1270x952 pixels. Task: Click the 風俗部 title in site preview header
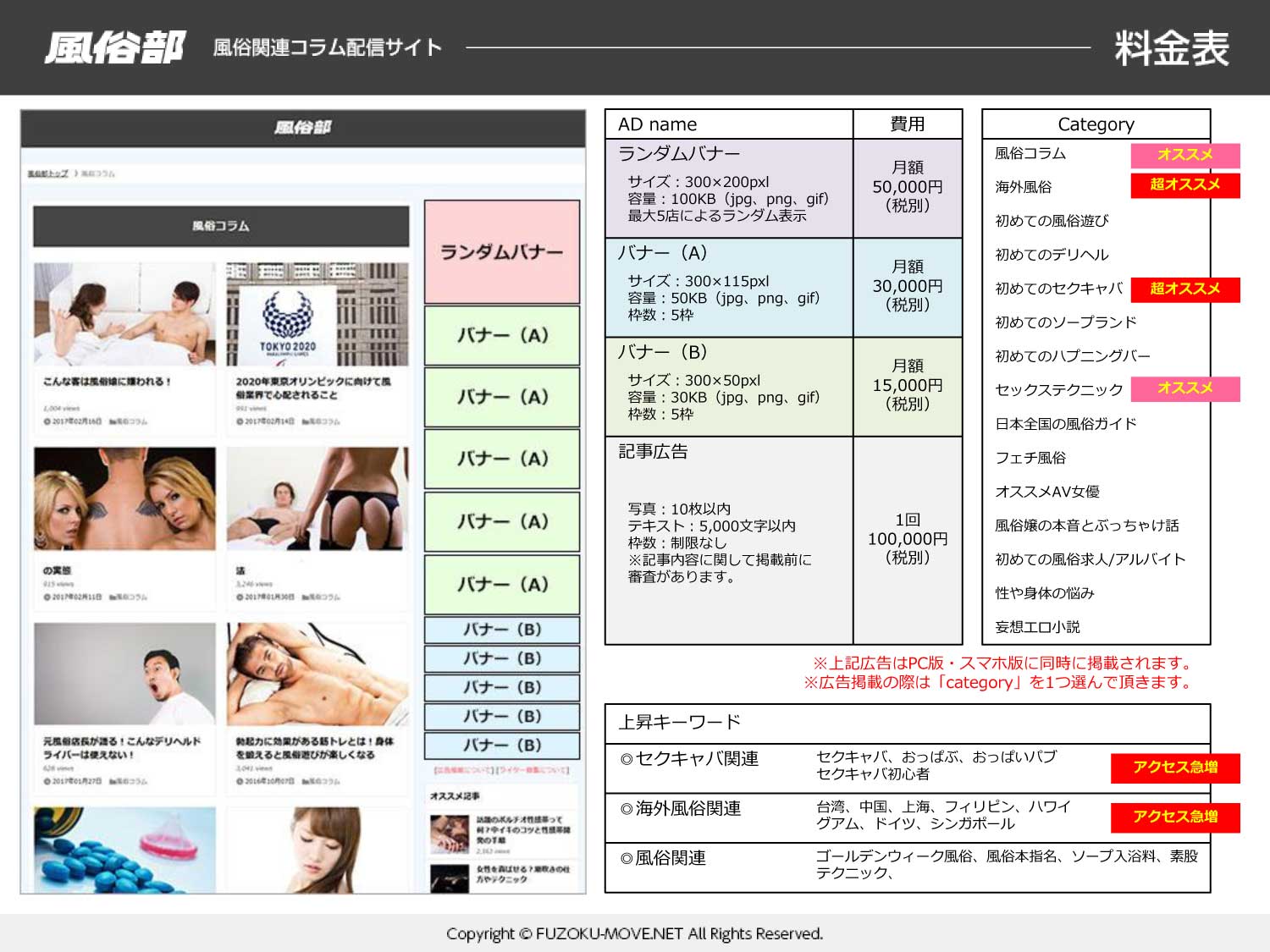(302, 128)
